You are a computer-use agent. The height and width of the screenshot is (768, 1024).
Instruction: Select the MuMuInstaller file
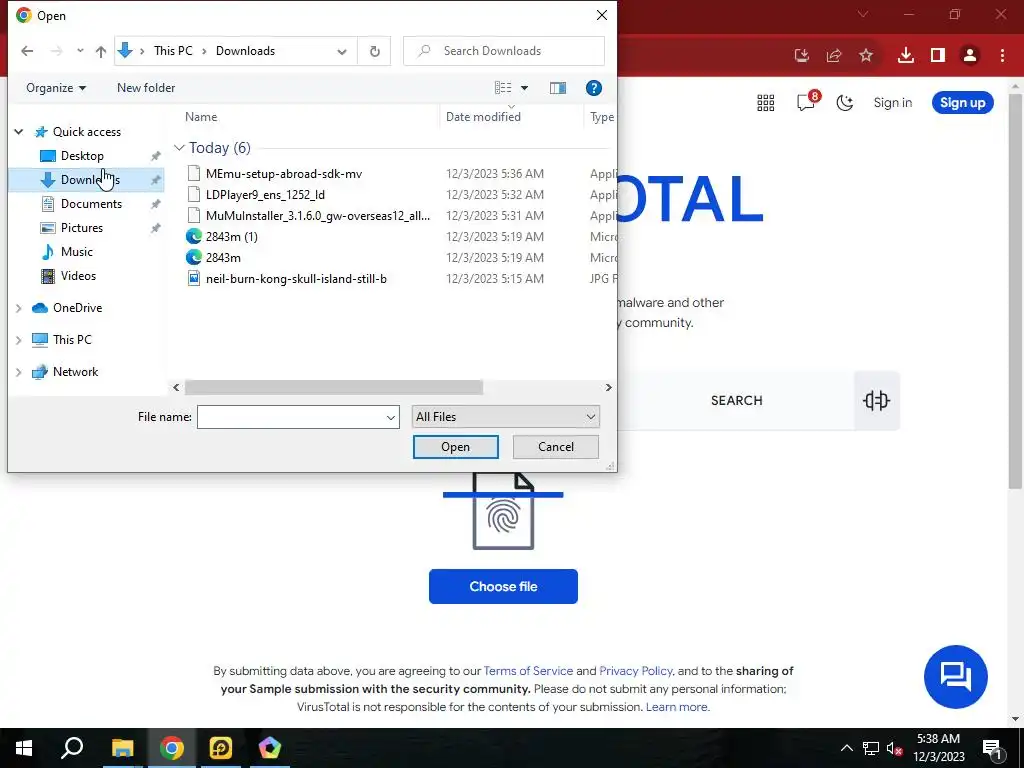317,216
